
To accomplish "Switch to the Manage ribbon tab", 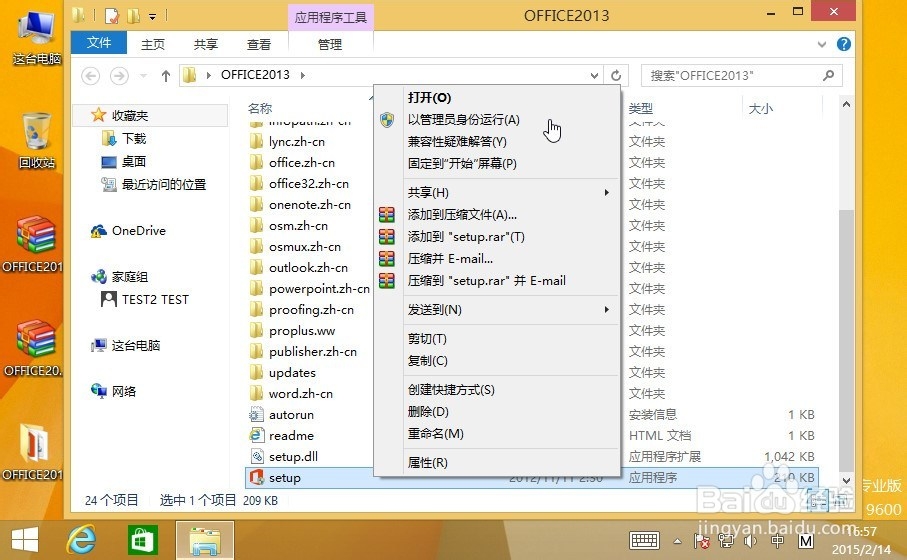I will [330, 44].
